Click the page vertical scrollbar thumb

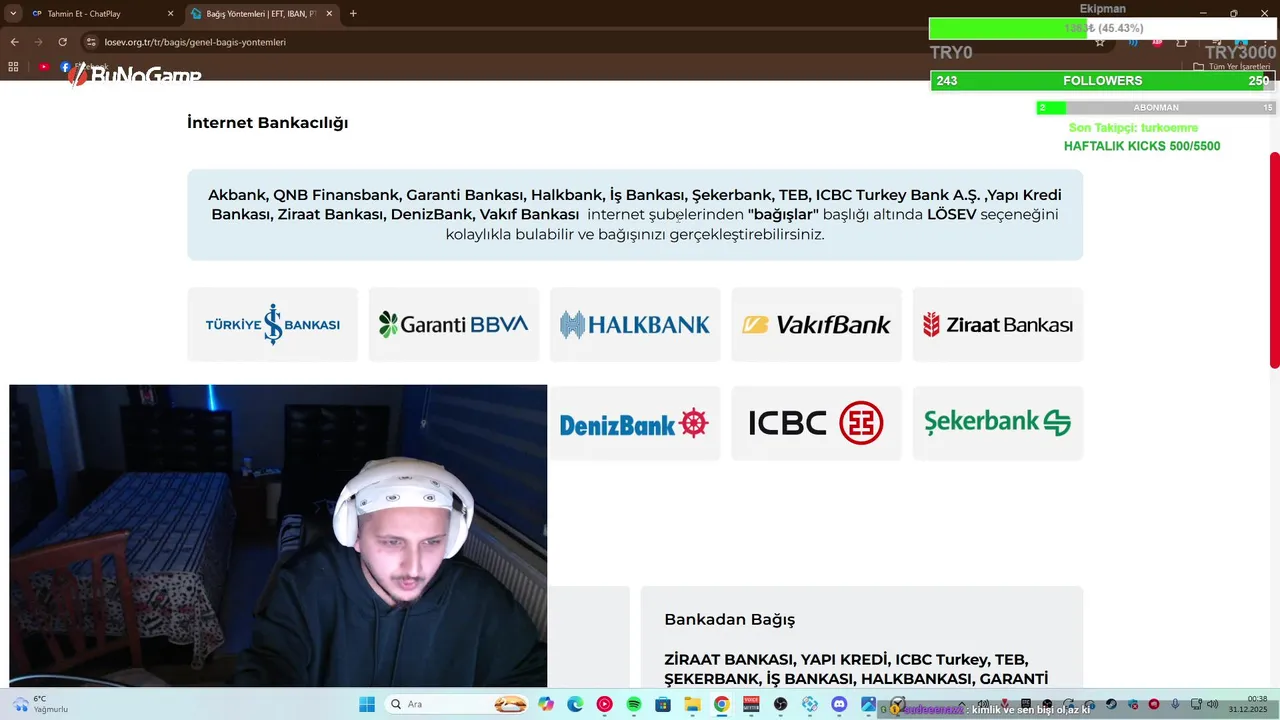[1274, 260]
